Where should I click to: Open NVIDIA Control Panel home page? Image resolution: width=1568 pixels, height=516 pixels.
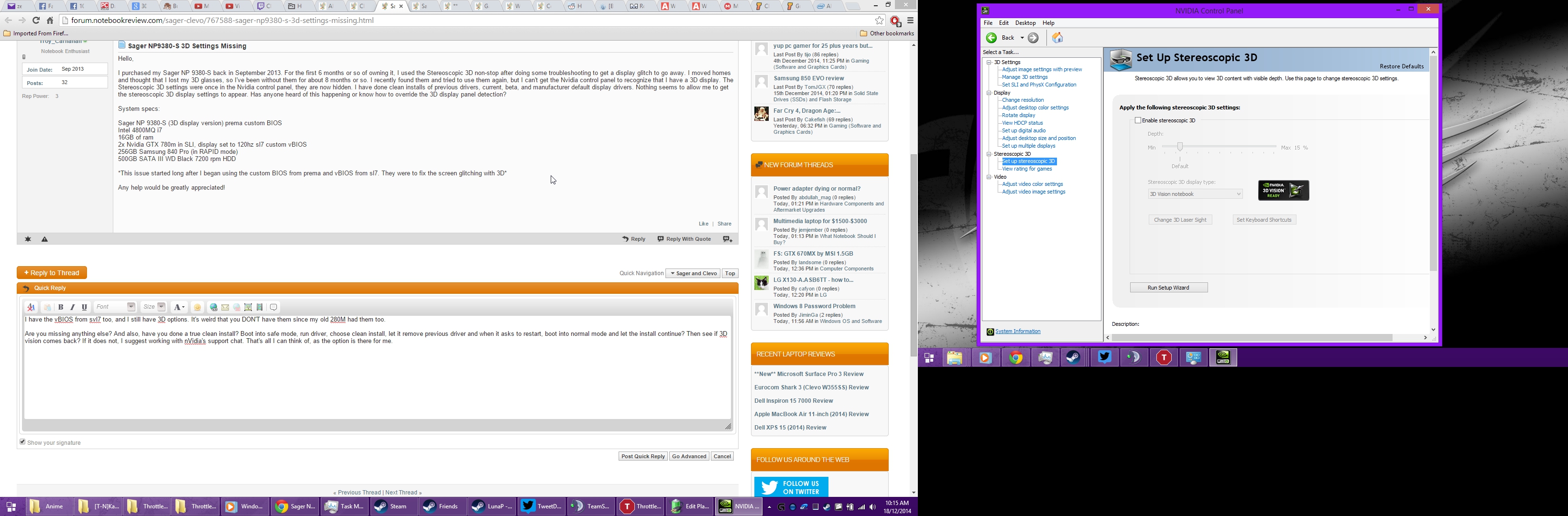point(1058,38)
